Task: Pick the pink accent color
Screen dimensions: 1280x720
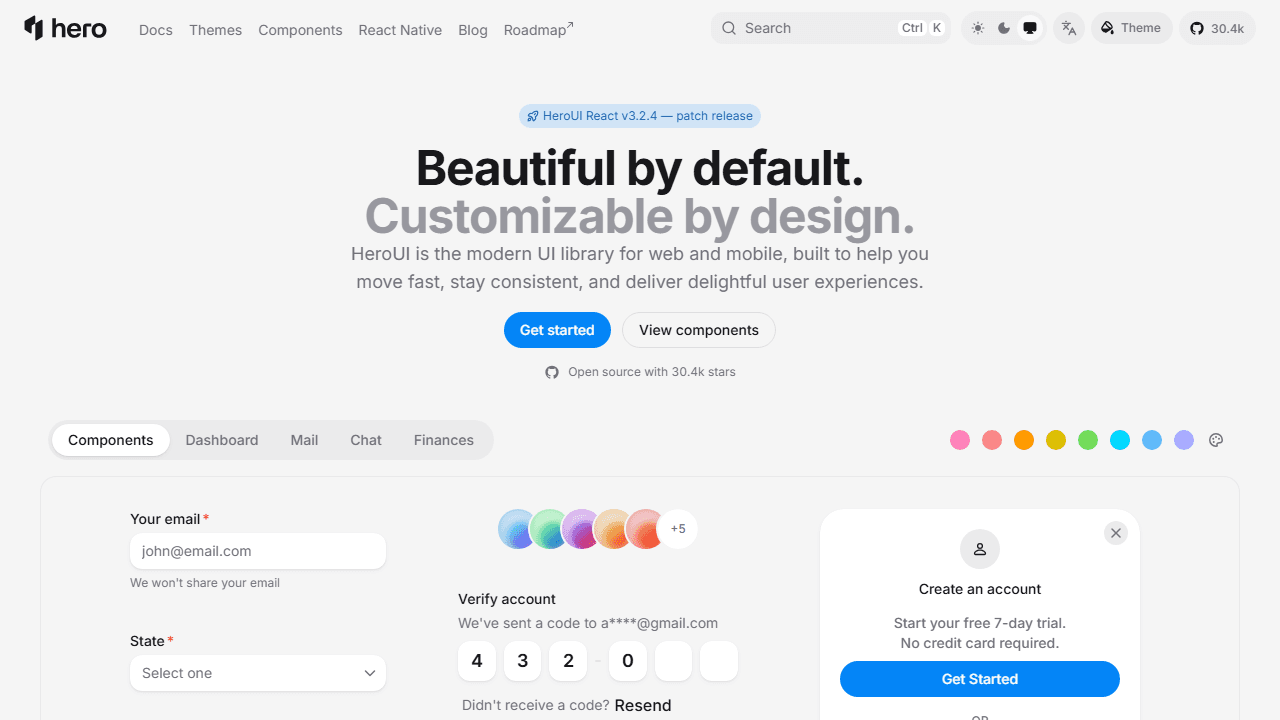Action: 960,440
